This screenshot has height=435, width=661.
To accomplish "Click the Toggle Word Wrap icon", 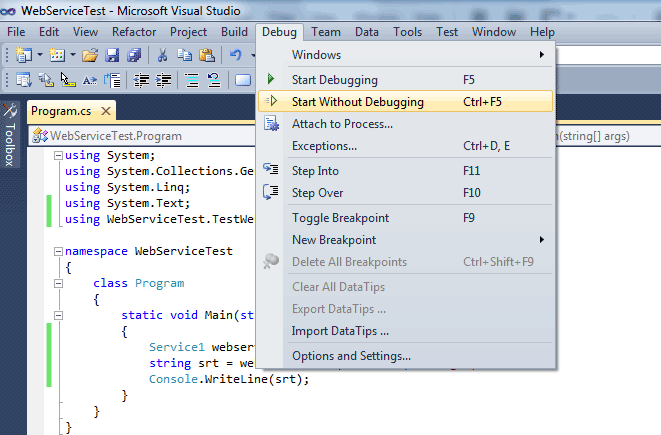I will click(113, 80).
